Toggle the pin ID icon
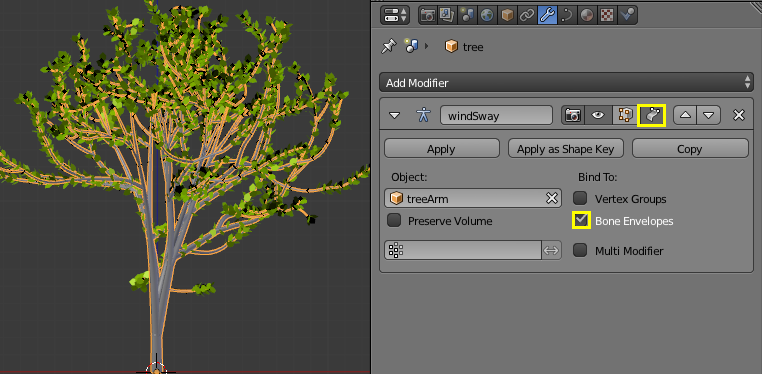 click(x=389, y=47)
